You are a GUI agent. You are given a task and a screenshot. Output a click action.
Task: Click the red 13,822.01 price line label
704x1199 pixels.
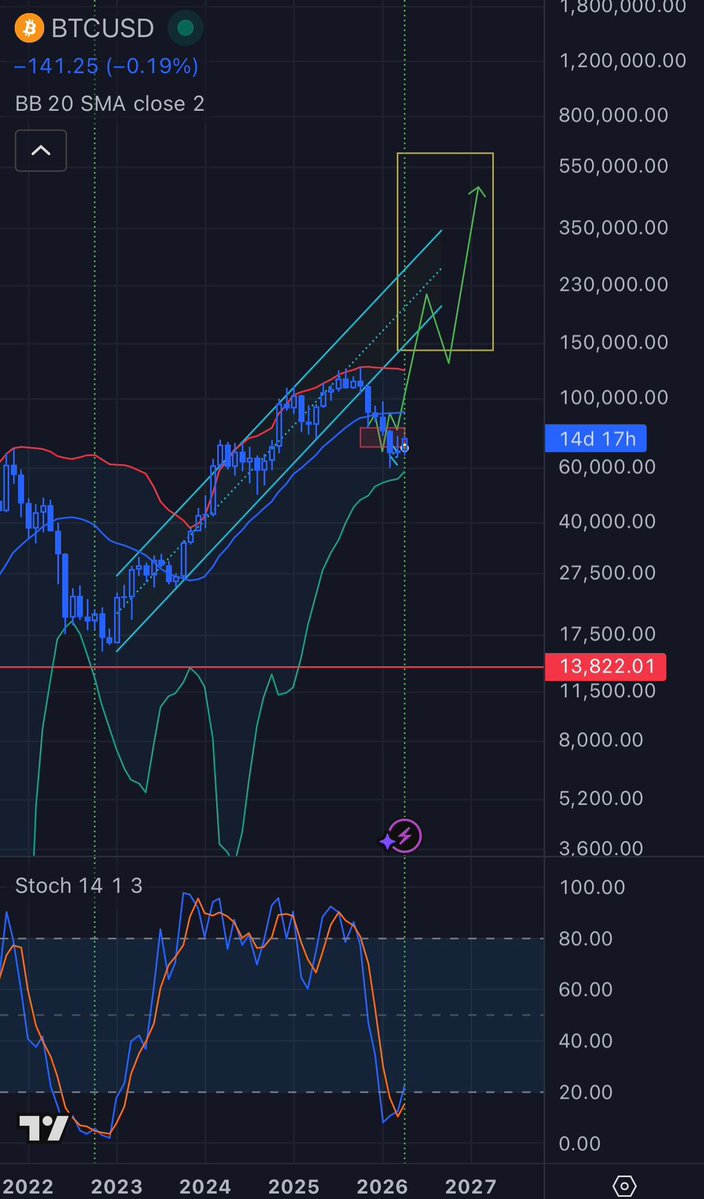(x=605, y=667)
